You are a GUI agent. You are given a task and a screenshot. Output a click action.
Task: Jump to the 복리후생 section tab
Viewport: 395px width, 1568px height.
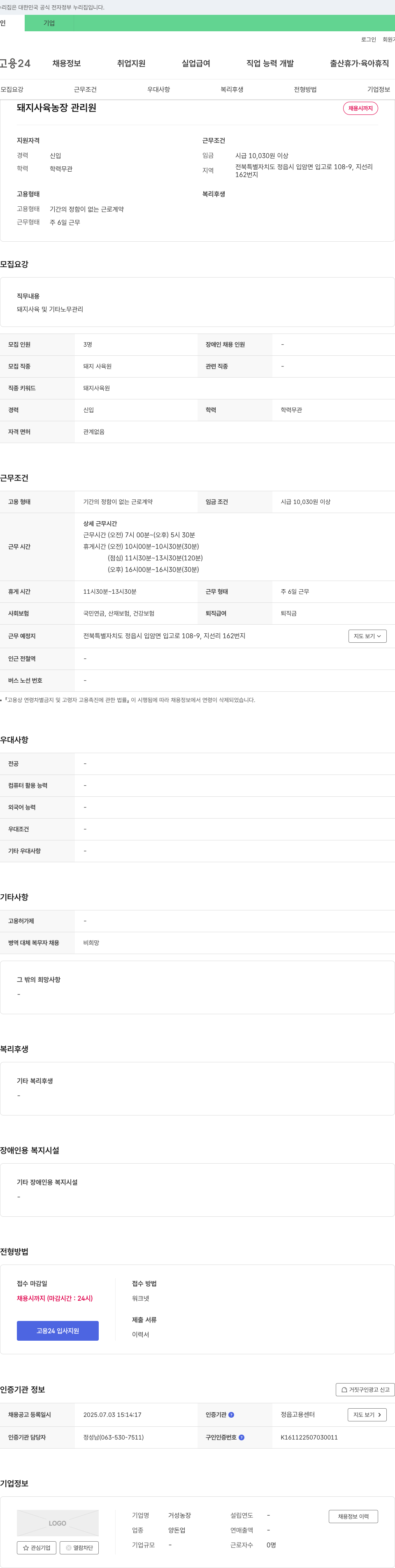232,89
